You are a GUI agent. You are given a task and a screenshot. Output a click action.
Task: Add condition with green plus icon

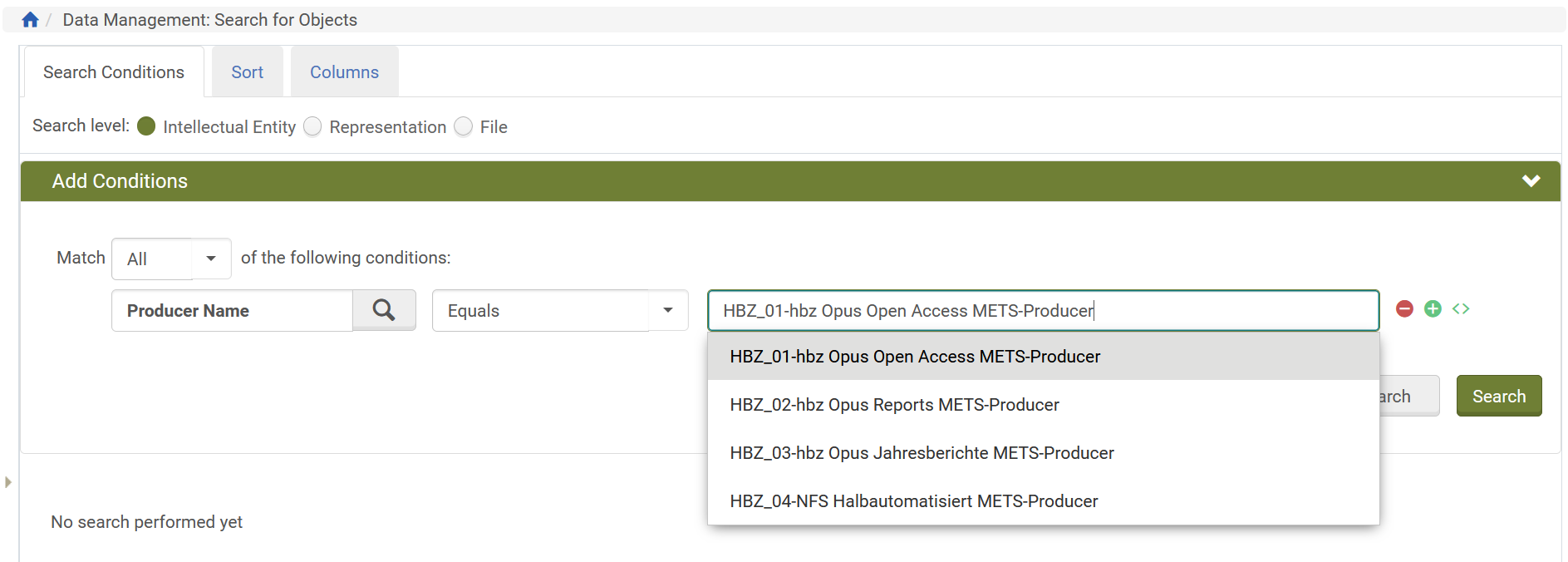pos(1433,309)
